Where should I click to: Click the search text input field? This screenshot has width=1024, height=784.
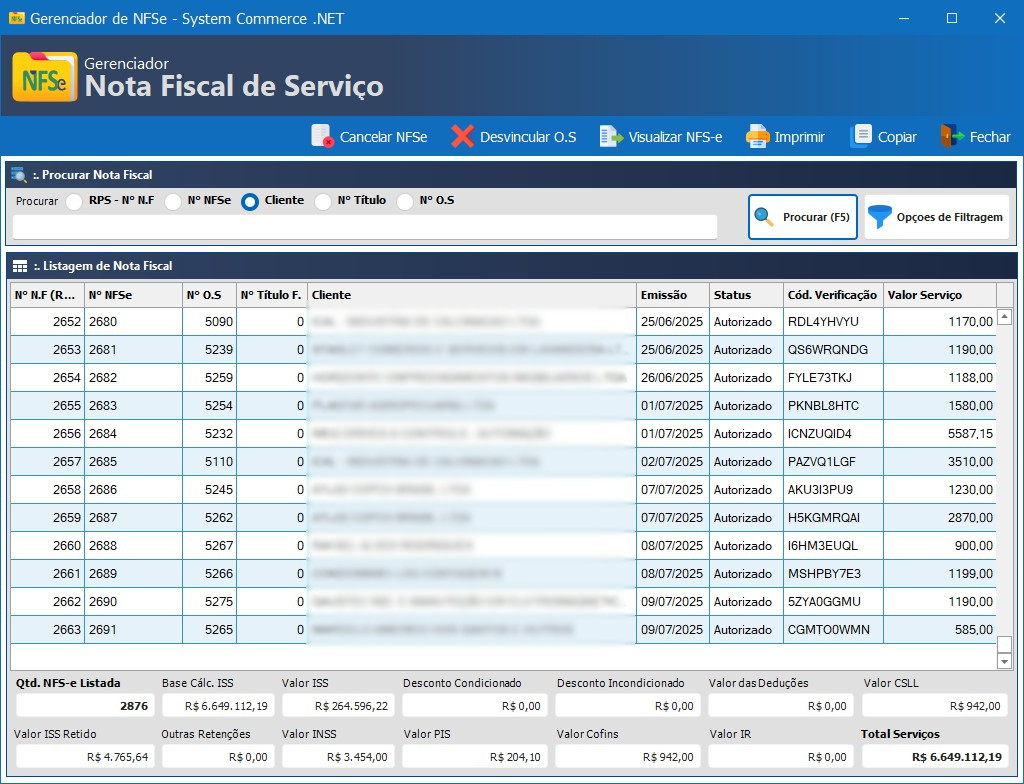[364, 227]
